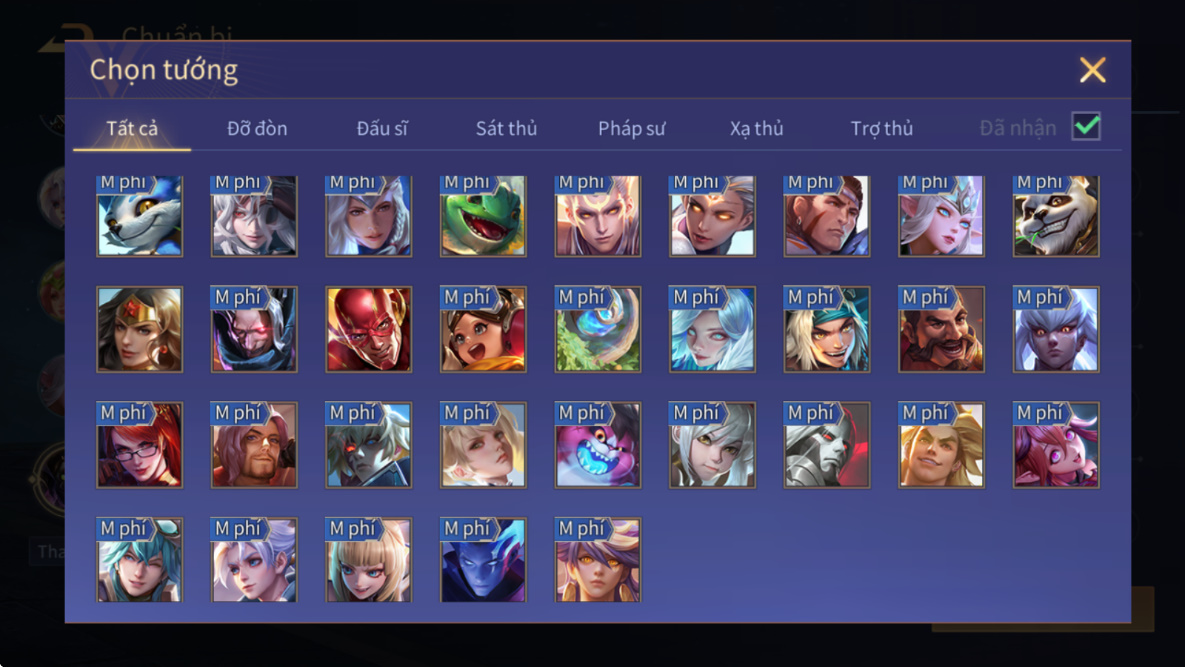Open the Sát thủ tab
The image size is (1185, 667).
point(506,128)
